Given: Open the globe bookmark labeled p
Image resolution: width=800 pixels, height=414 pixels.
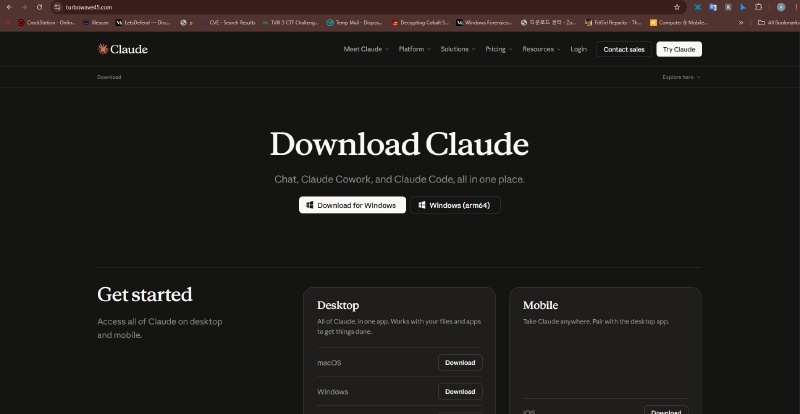Looking at the screenshot, I should 186,22.
